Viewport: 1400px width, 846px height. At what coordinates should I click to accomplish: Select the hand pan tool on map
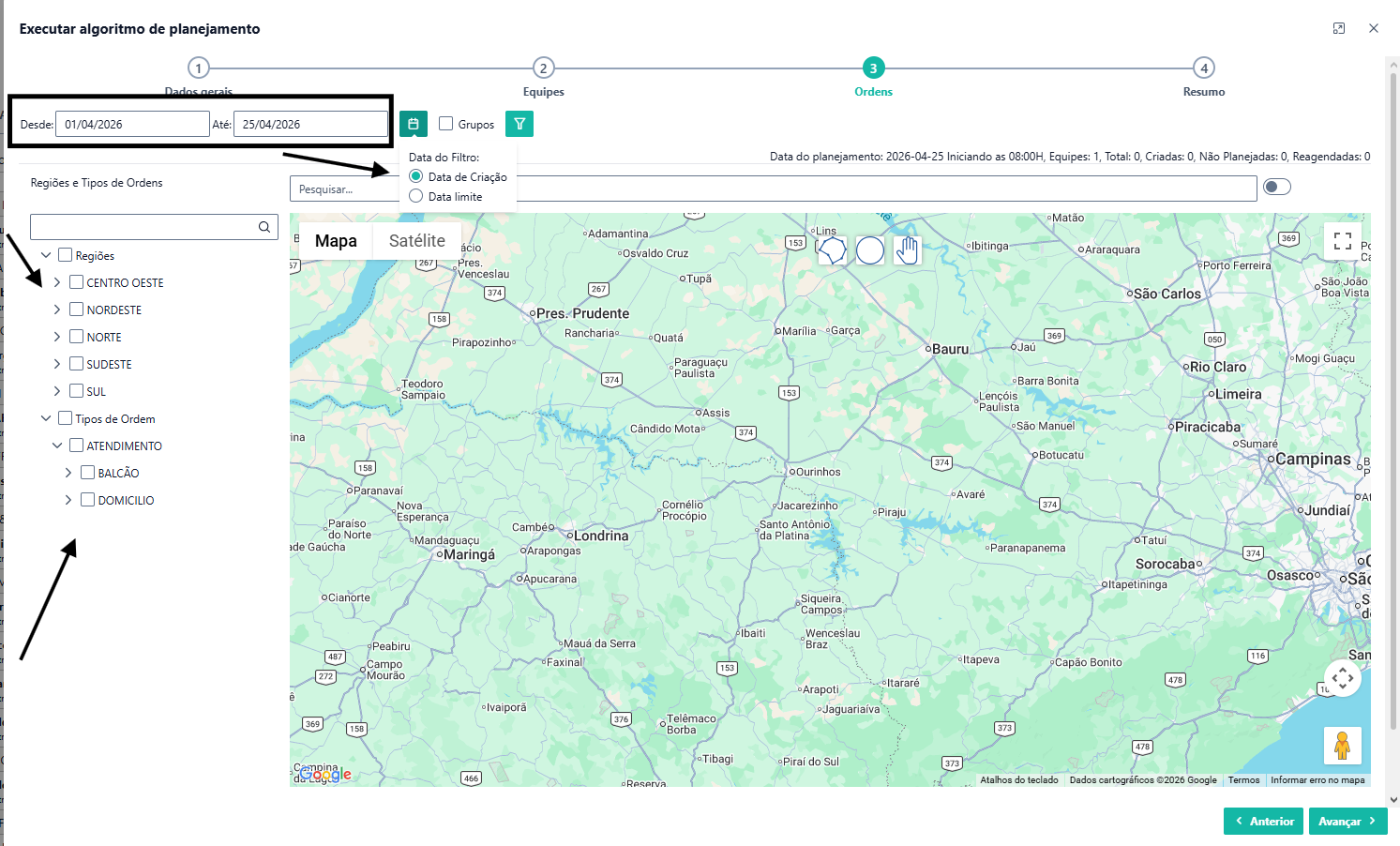(907, 250)
